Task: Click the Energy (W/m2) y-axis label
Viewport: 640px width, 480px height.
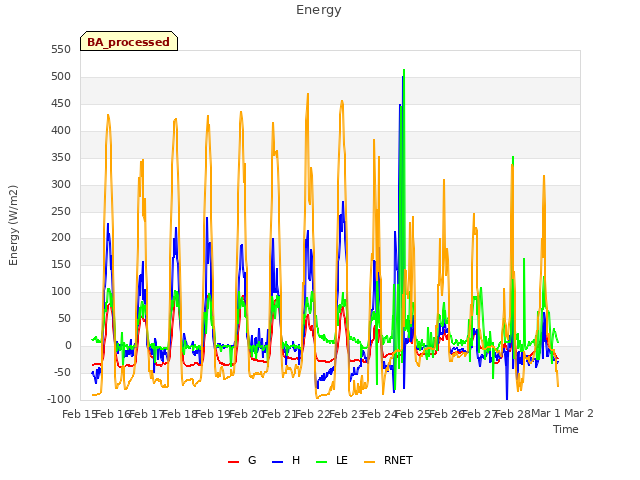Action: 13,225
